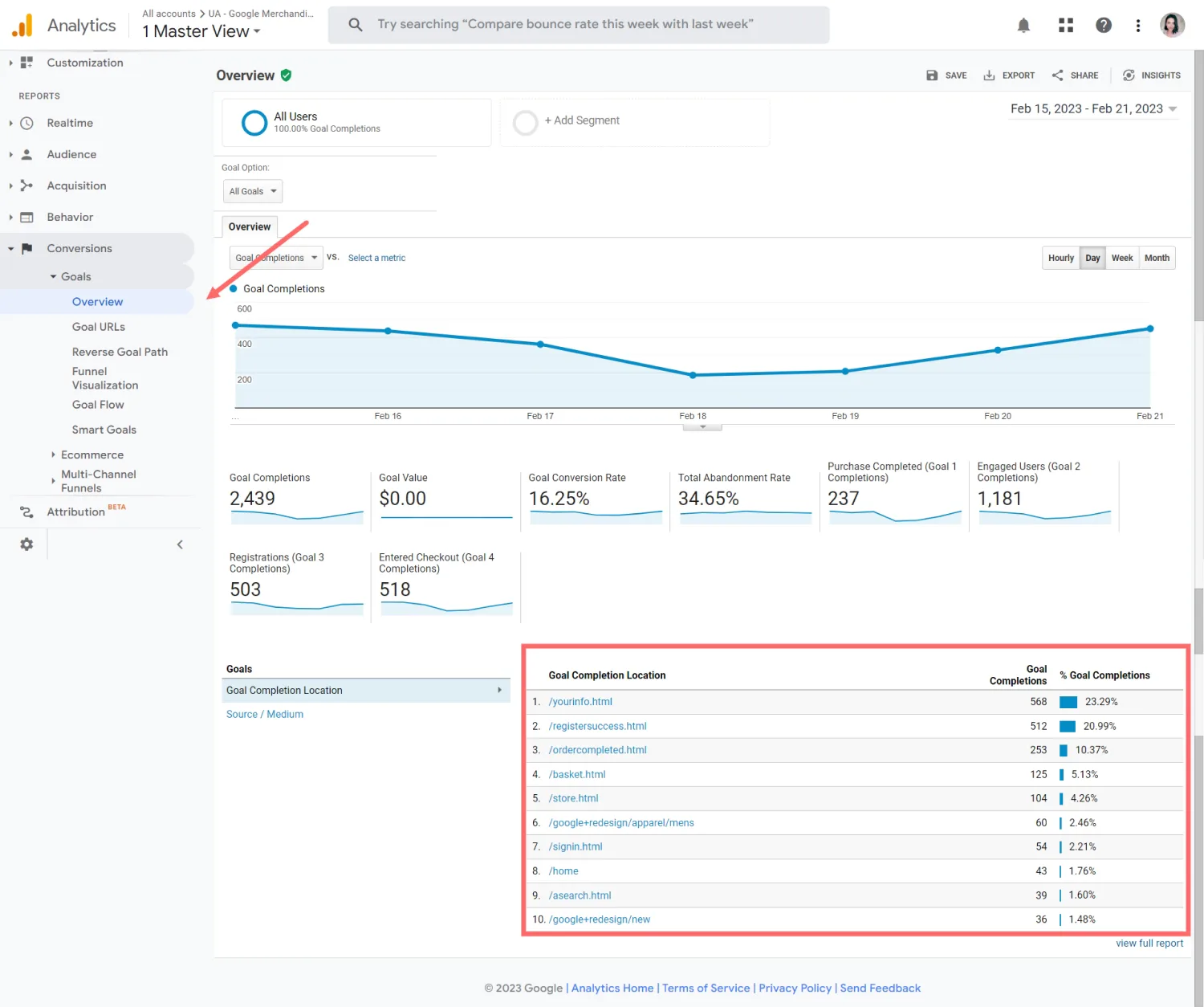Click the view full report link
1204x1007 pixels.
point(1149,944)
